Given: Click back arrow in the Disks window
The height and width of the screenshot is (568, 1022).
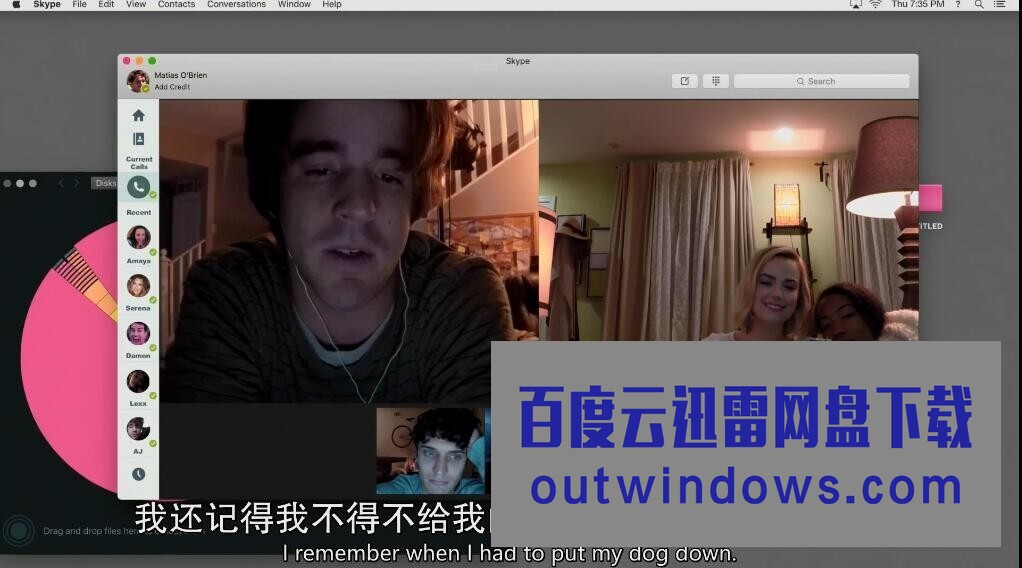Looking at the screenshot, I should pyautogui.click(x=61, y=183).
